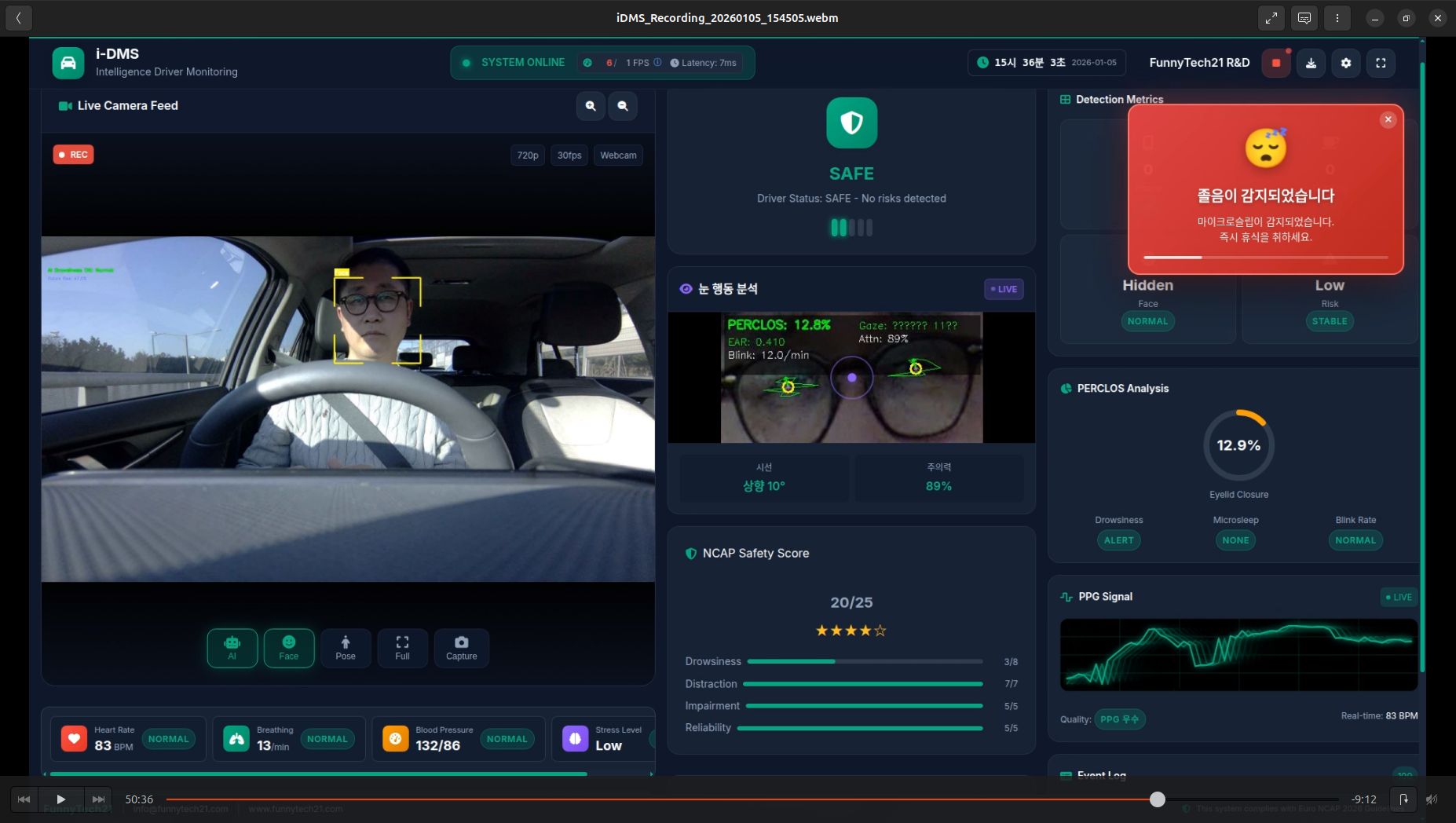
Task: Close the red drowsiness alert popup
Action: 1388,119
